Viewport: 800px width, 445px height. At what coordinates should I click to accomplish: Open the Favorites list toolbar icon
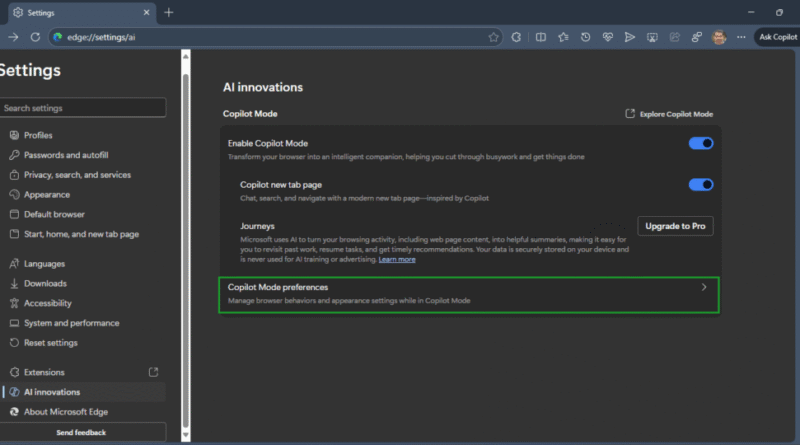click(x=563, y=37)
